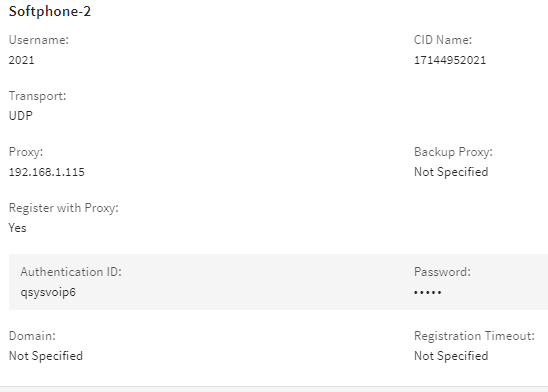
Task: Click the Registration Timeout label
Action: click(x=474, y=336)
